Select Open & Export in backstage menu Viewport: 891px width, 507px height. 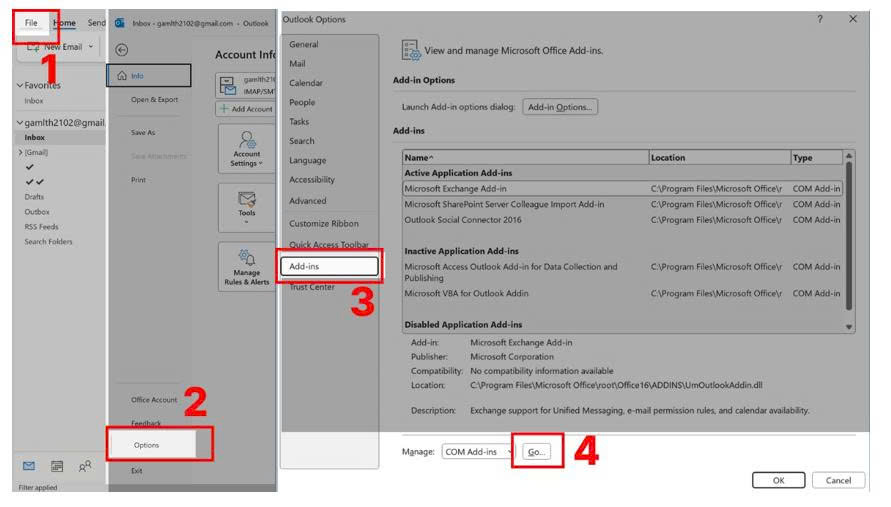(155, 99)
